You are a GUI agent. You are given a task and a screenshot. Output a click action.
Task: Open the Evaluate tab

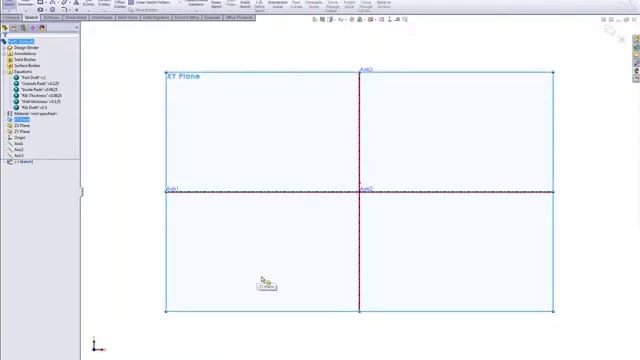pyautogui.click(x=212, y=18)
